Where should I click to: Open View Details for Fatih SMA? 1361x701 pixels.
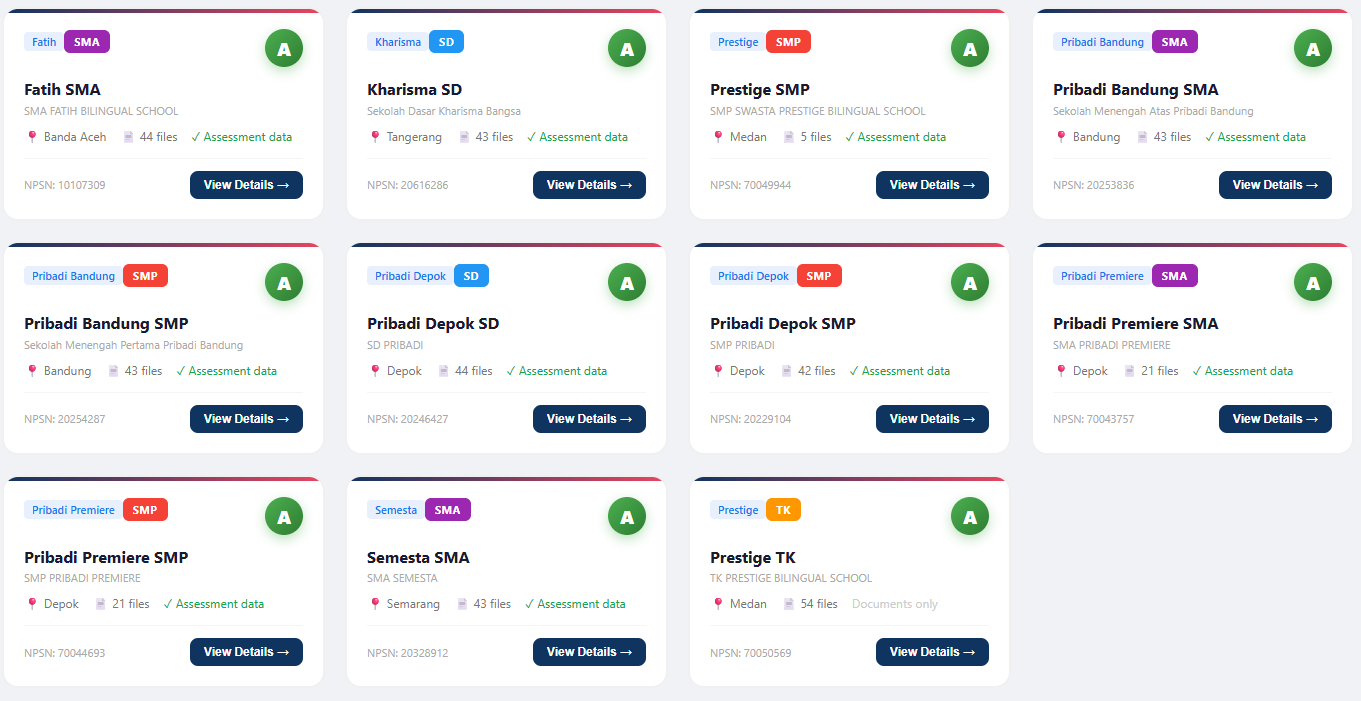(x=246, y=184)
